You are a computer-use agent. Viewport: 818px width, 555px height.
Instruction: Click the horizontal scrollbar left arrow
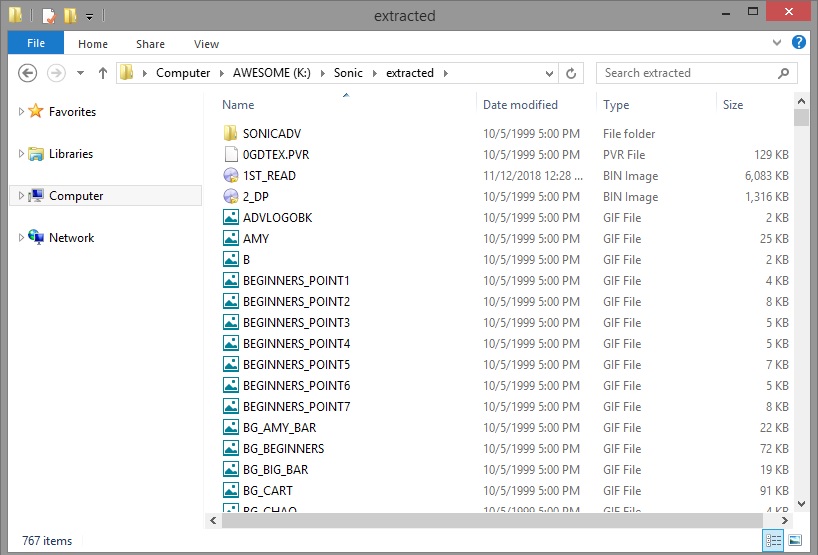pyautogui.click(x=213, y=520)
